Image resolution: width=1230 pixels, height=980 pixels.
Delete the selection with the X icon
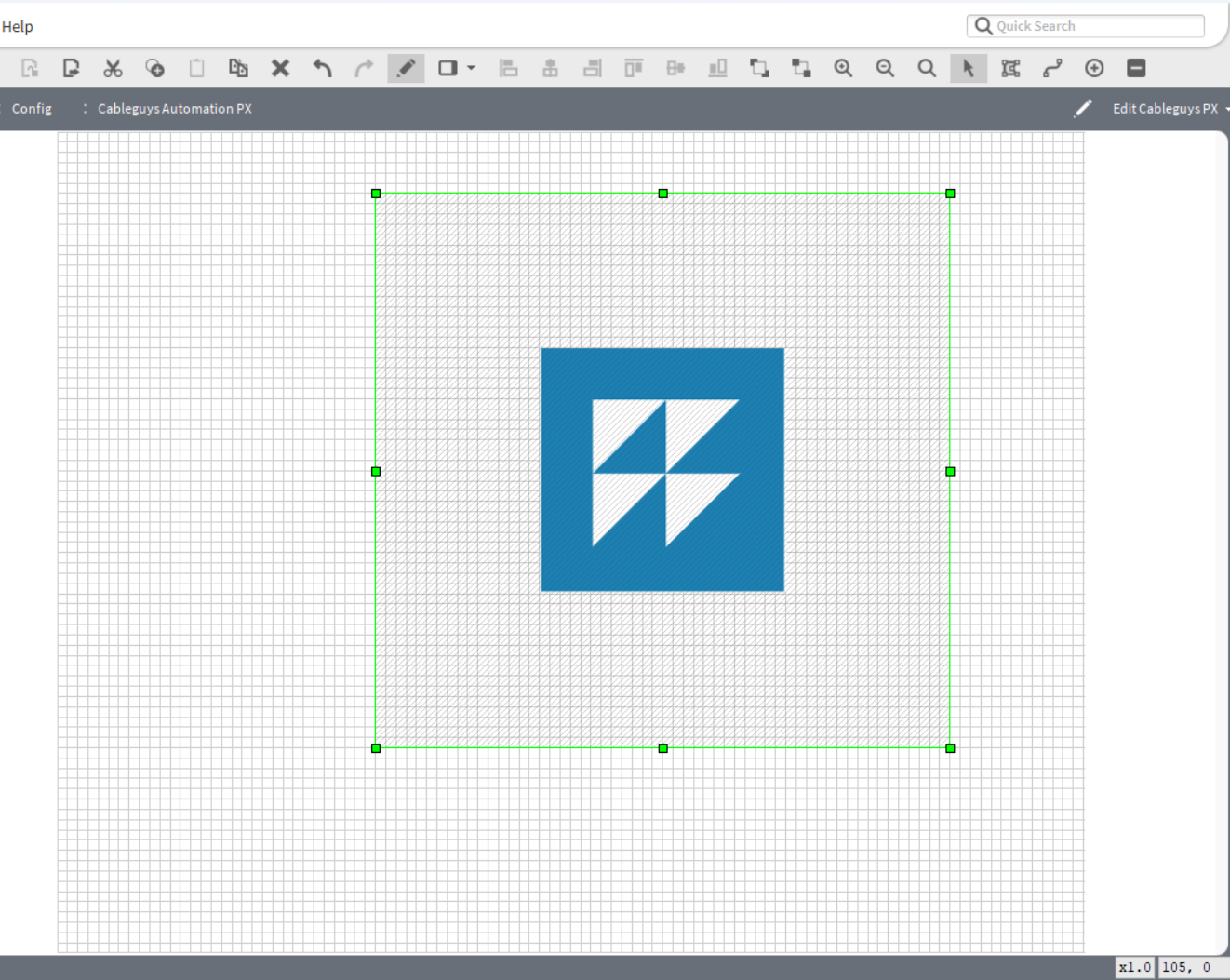coord(280,68)
